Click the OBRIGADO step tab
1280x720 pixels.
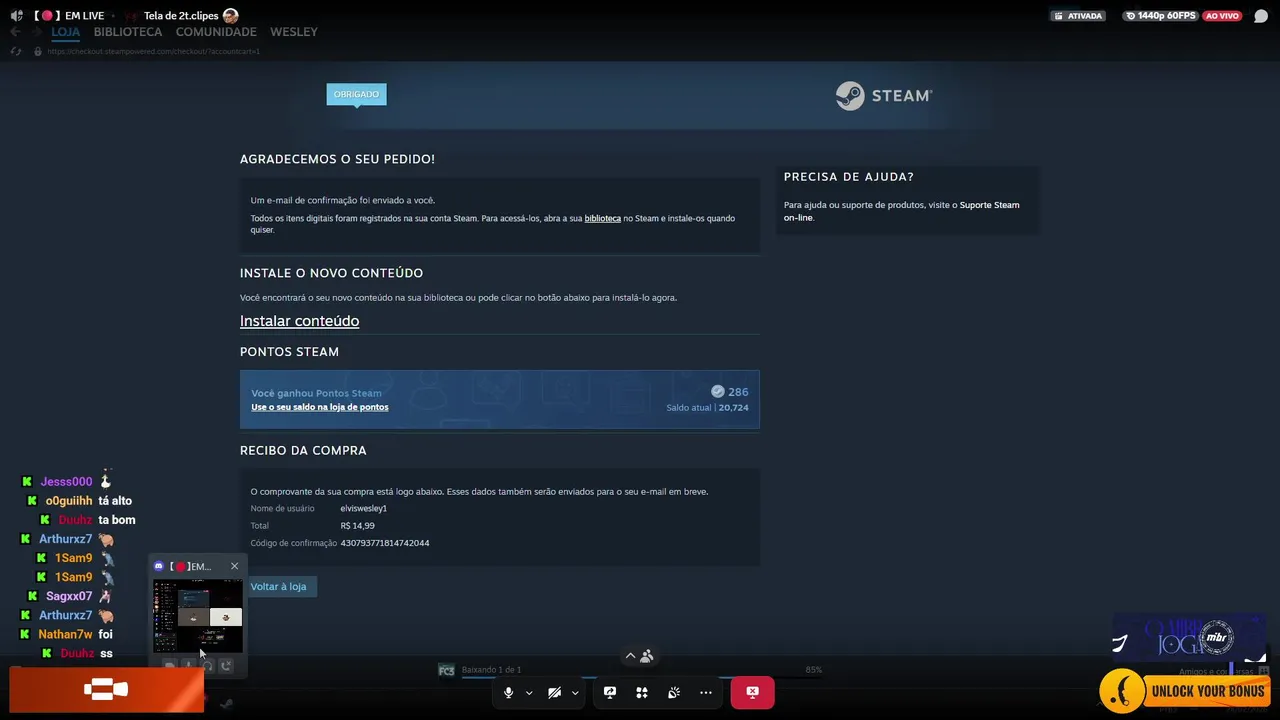click(356, 94)
